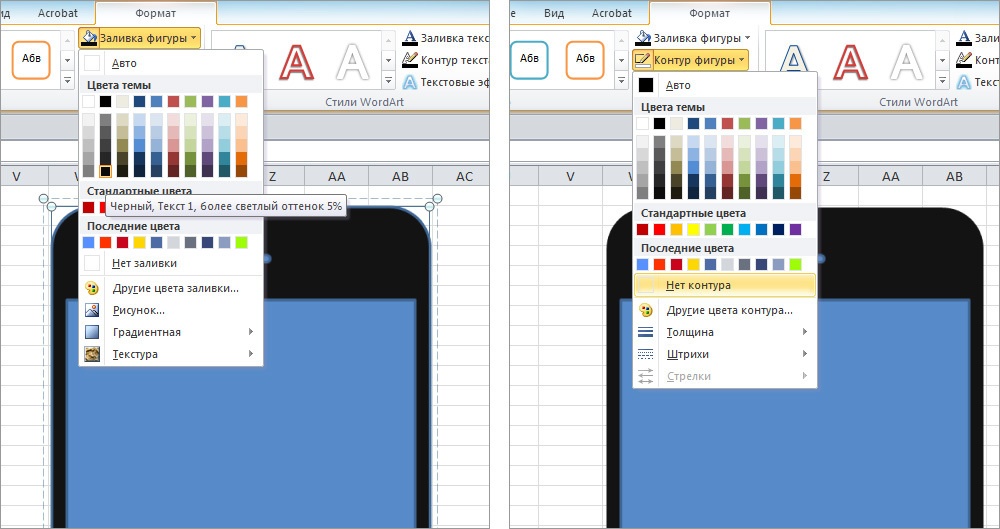This screenshot has height=529, width=1000.
Task: Pick black theme color in left fill menu
Action: pos(105,101)
